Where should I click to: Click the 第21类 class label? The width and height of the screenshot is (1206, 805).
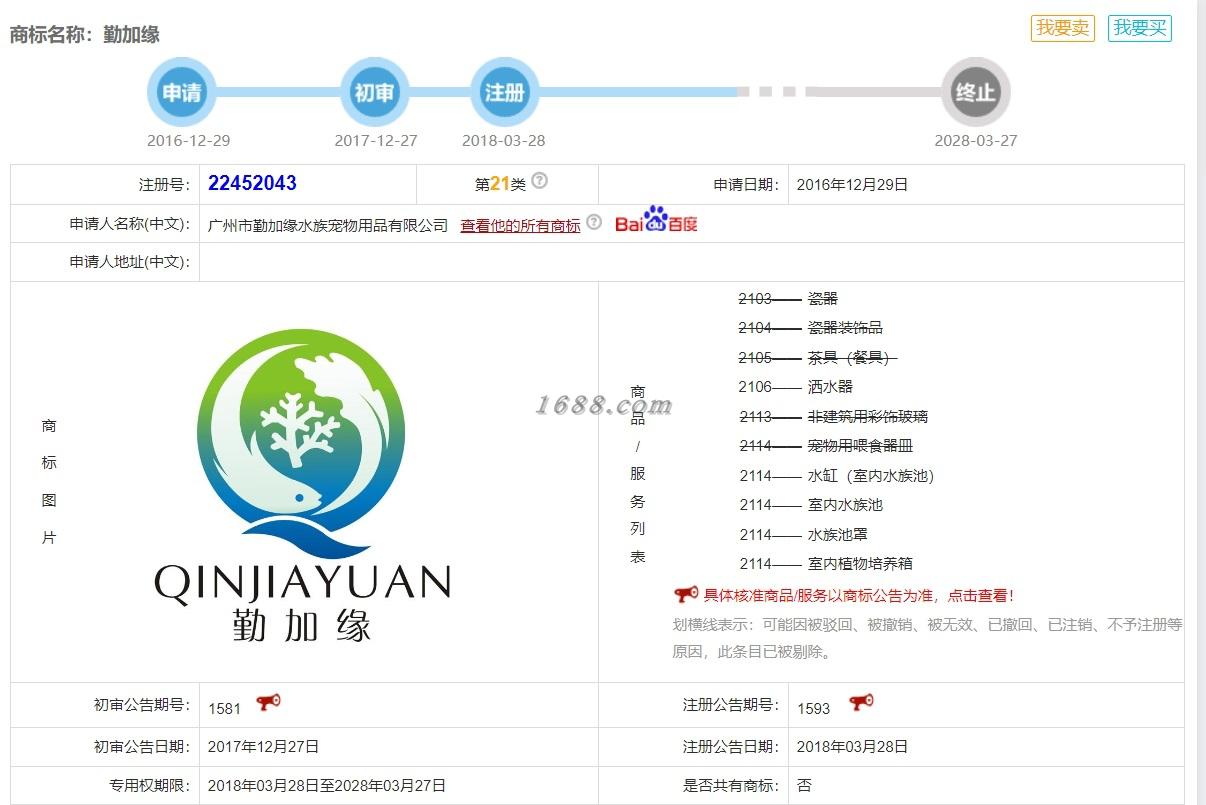click(500, 184)
